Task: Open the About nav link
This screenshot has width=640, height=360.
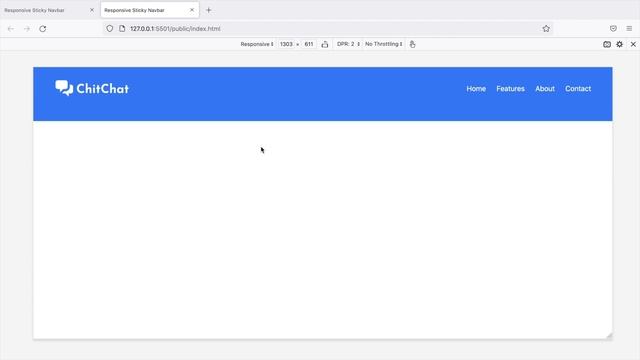Action: click(545, 89)
